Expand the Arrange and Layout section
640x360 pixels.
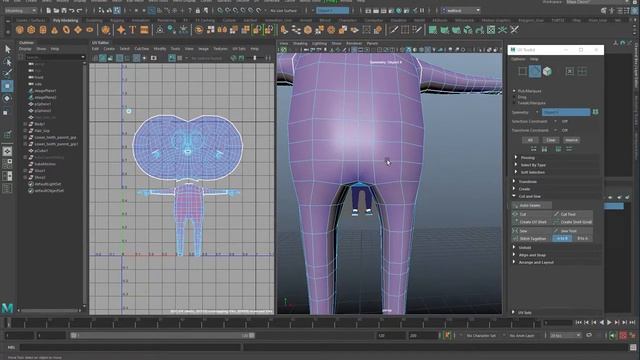click(x=514, y=262)
